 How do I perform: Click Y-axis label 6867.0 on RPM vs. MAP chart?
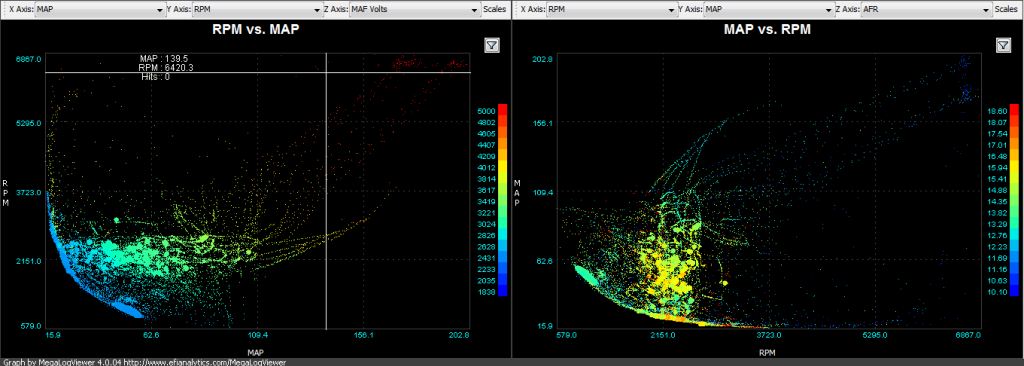(x=28, y=59)
